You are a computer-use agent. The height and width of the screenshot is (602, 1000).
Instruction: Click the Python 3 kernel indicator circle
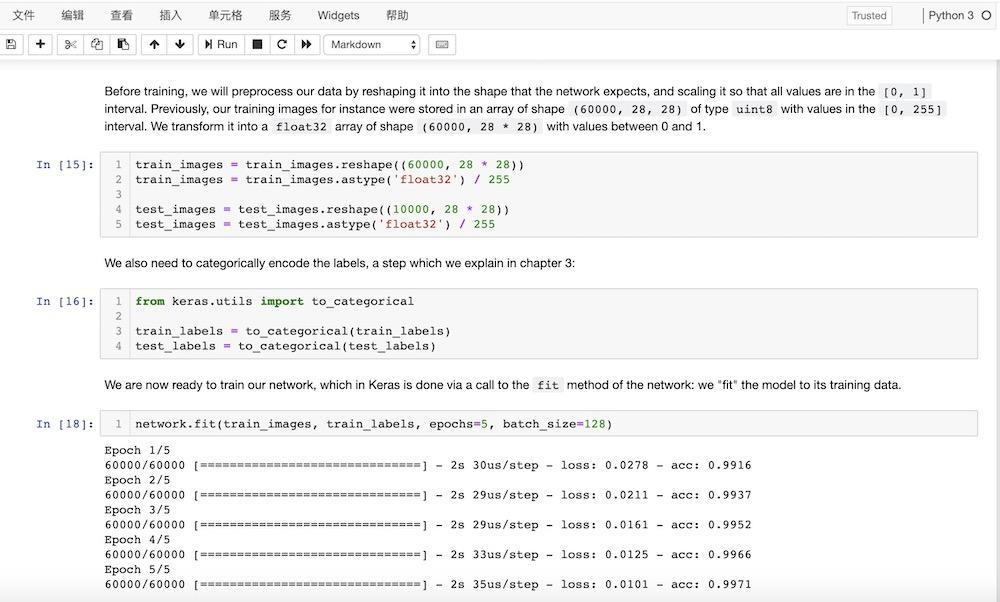[x=986, y=15]
